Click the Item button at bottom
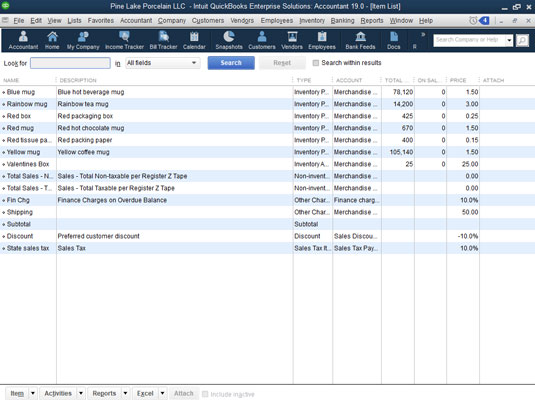Screen dimensions: 535x400 [17, 393]
